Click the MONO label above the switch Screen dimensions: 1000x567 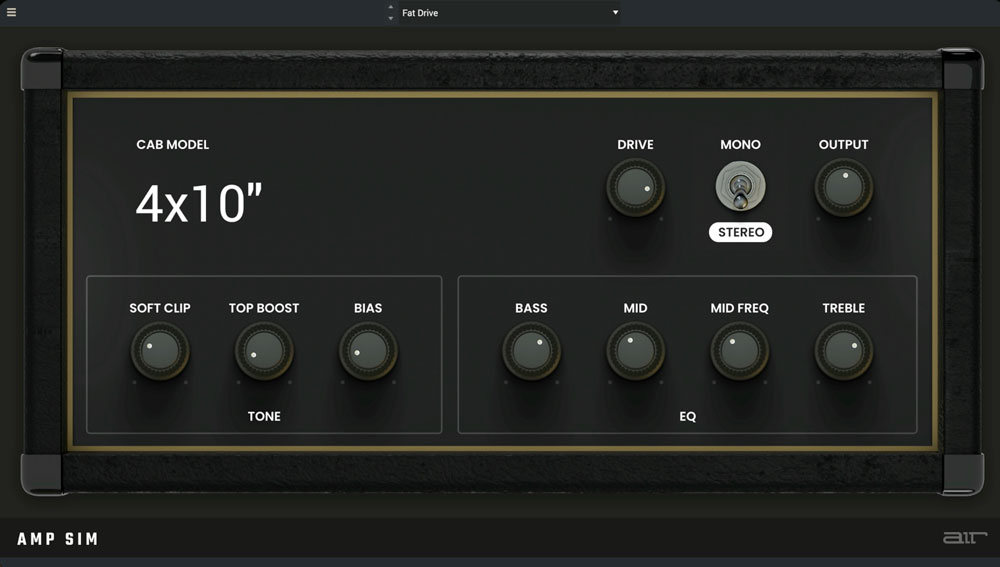[x=740, y=145]
